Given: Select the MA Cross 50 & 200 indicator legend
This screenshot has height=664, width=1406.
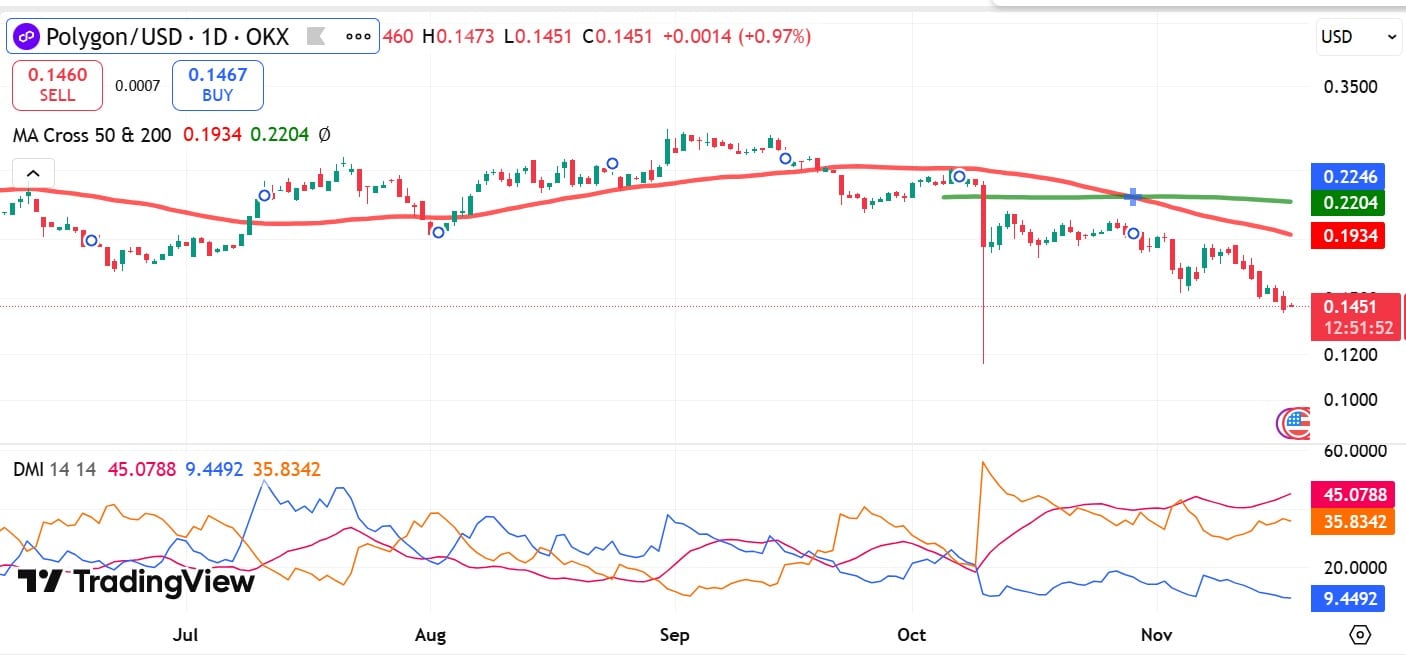Looking at the screenshot, I should [92, 134].
